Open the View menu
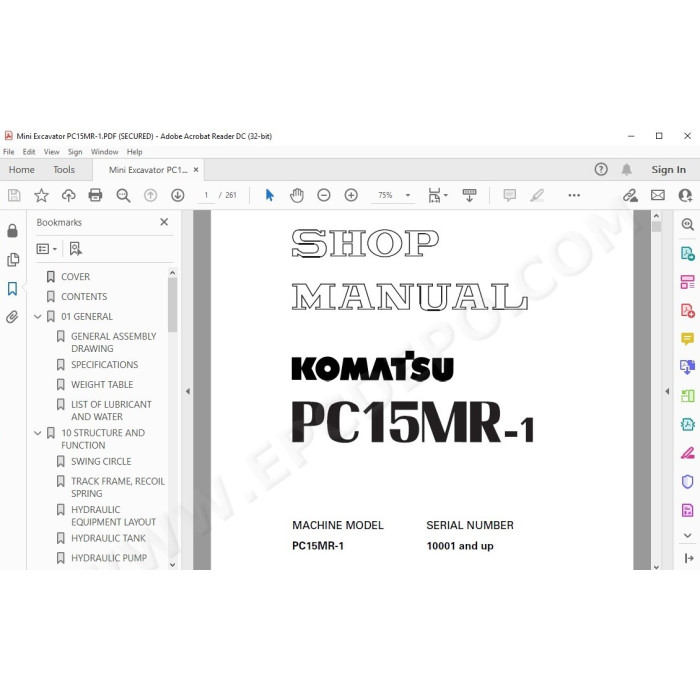The height and width of the screenshot is (700, 700). 51,152
